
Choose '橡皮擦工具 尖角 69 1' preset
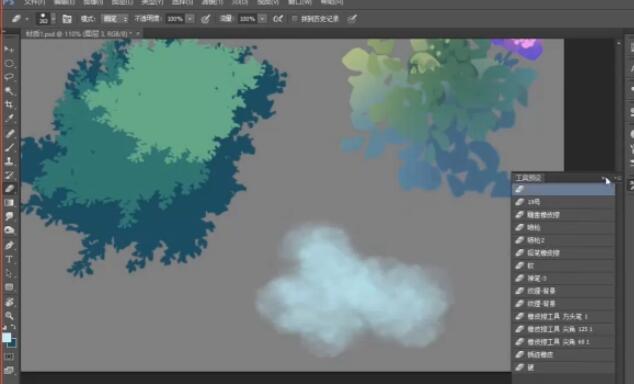(564, 342)
